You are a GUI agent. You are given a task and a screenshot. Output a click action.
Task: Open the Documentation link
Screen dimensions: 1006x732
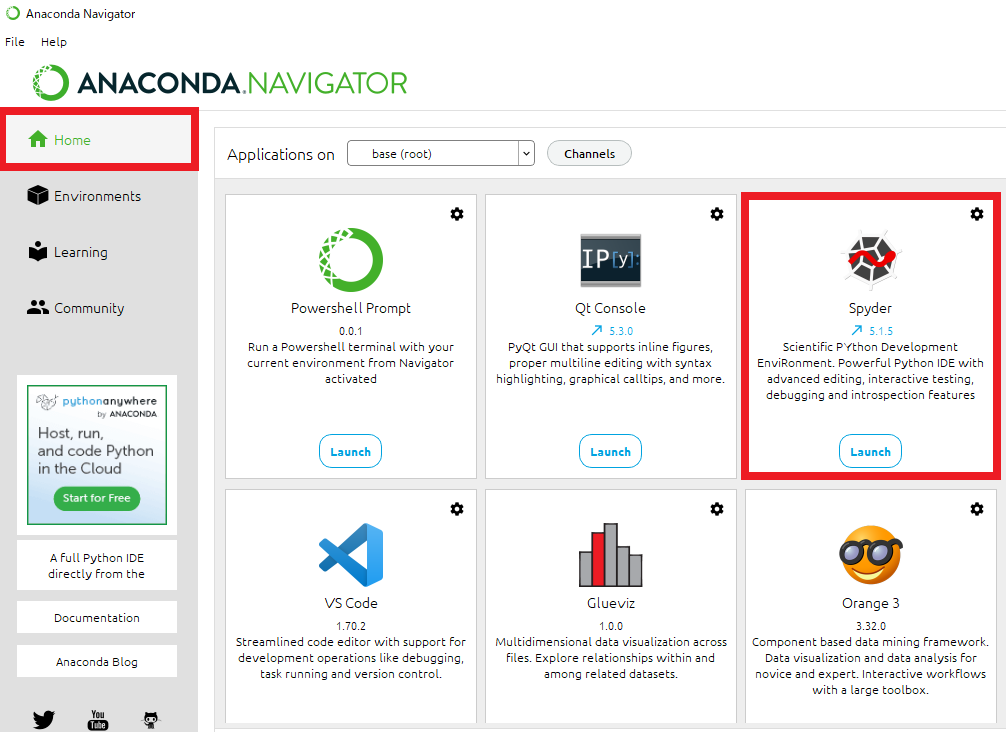[97, 617]
